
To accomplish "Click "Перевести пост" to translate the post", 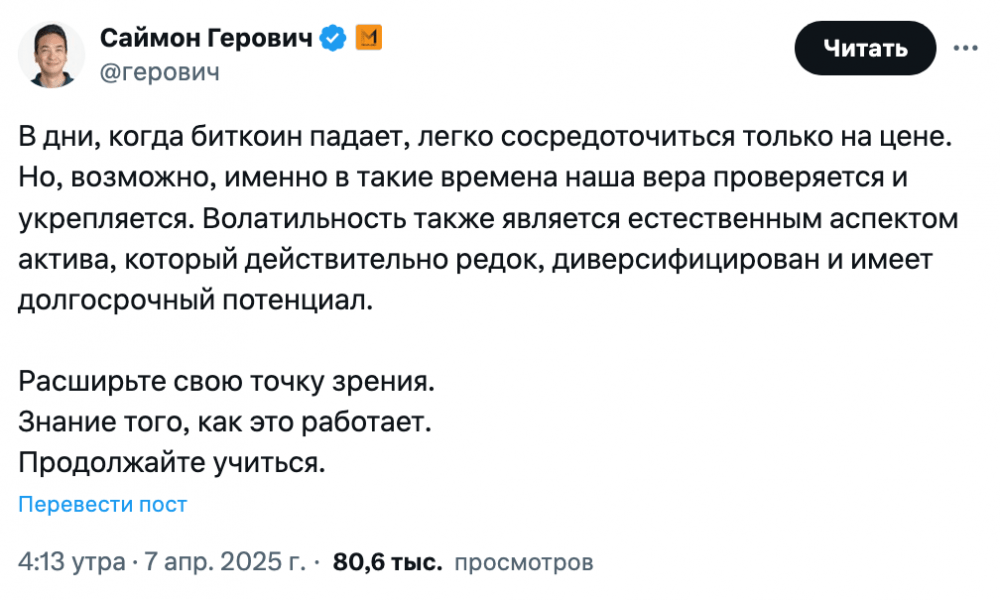I will (x=103, y=505).
